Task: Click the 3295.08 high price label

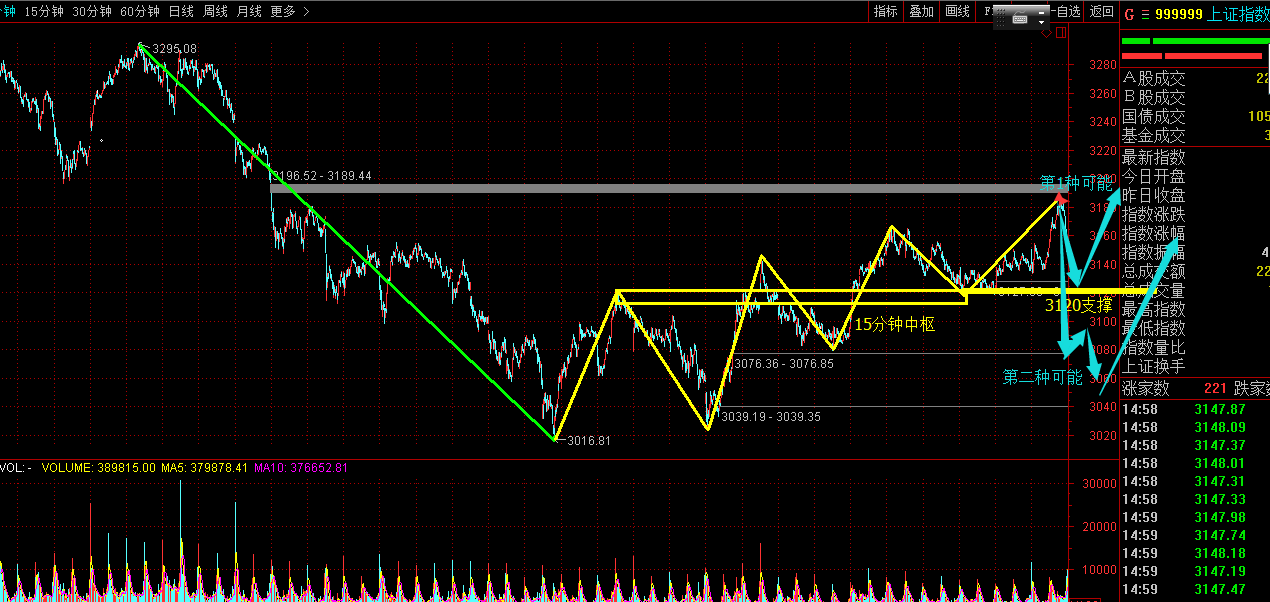Action: 173,49
